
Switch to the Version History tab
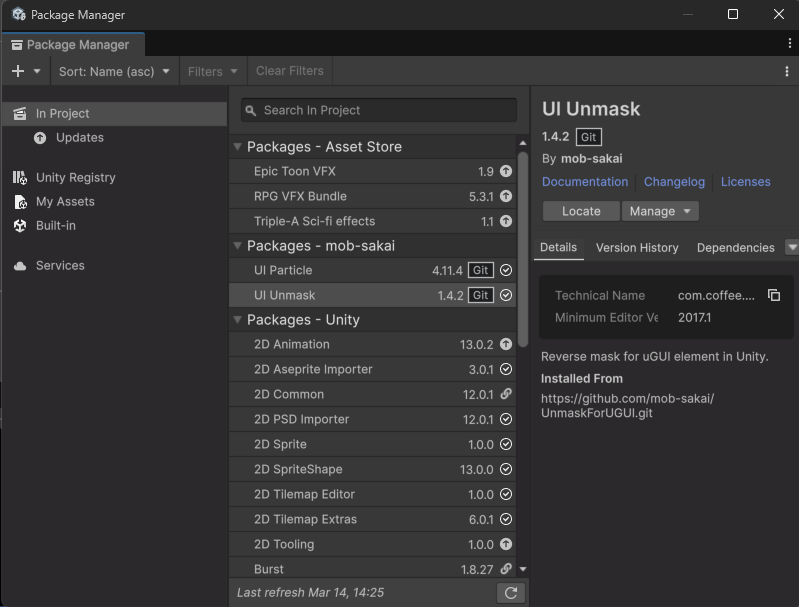click(x=637, y=248)
